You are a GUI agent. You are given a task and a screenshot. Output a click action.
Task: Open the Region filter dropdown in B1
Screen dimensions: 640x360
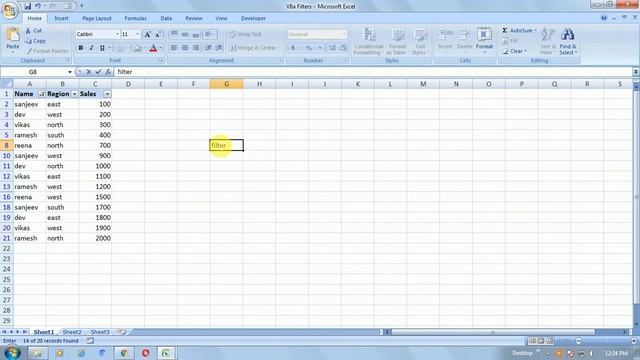pyautogui.click(x=74, y=94)
